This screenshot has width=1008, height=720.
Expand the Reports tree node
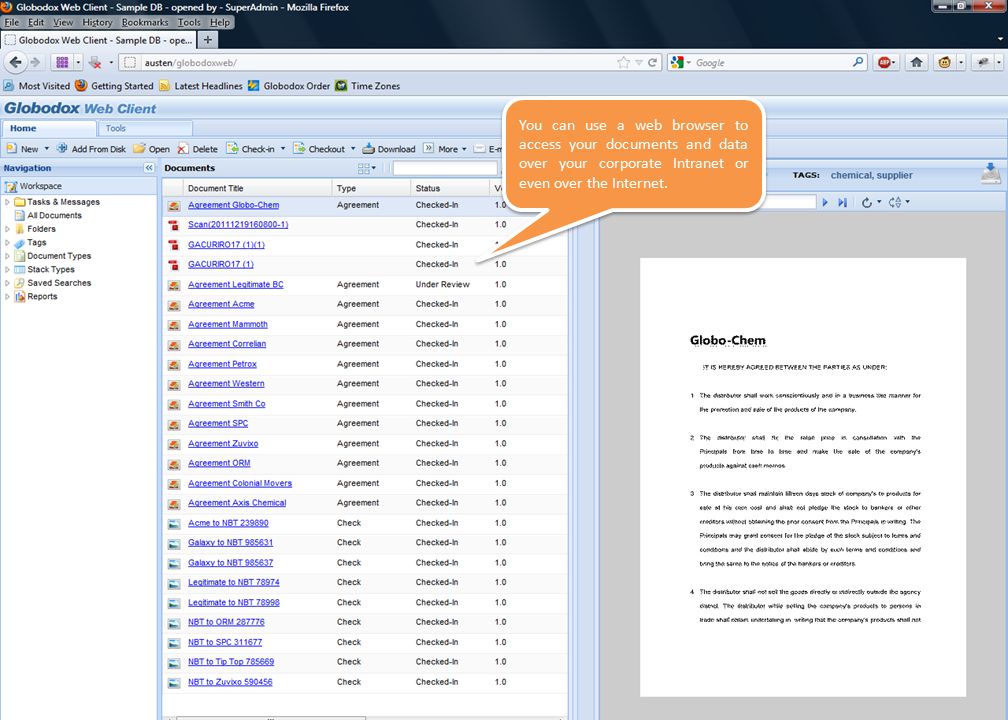point(8,296)
